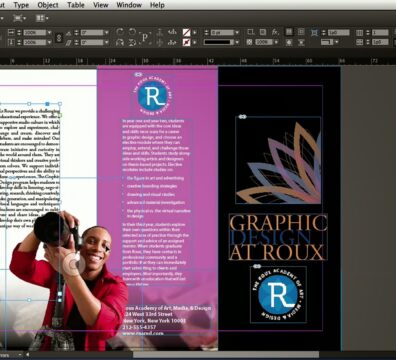Click the column gutter field
396x360 pixels.
tap(380, 42)
